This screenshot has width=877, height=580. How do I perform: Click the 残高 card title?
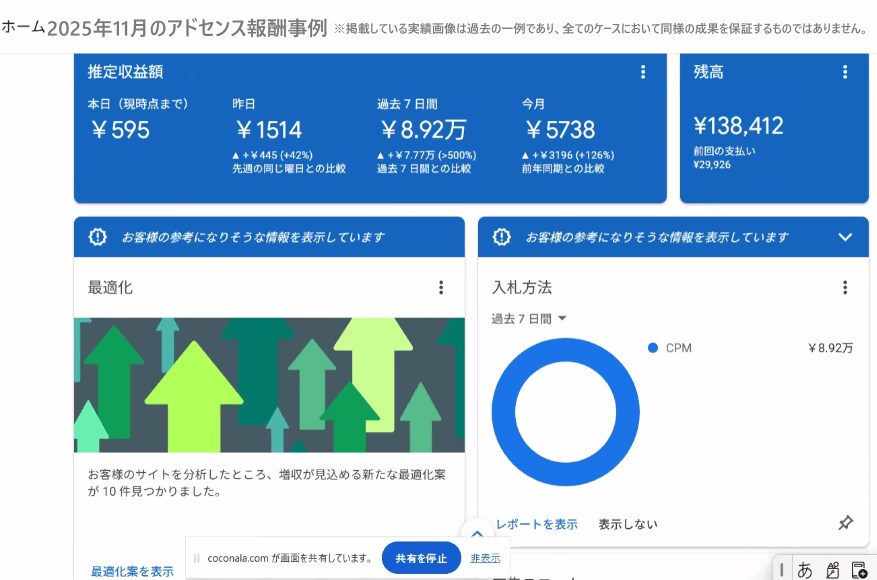[x=708, y=72]
